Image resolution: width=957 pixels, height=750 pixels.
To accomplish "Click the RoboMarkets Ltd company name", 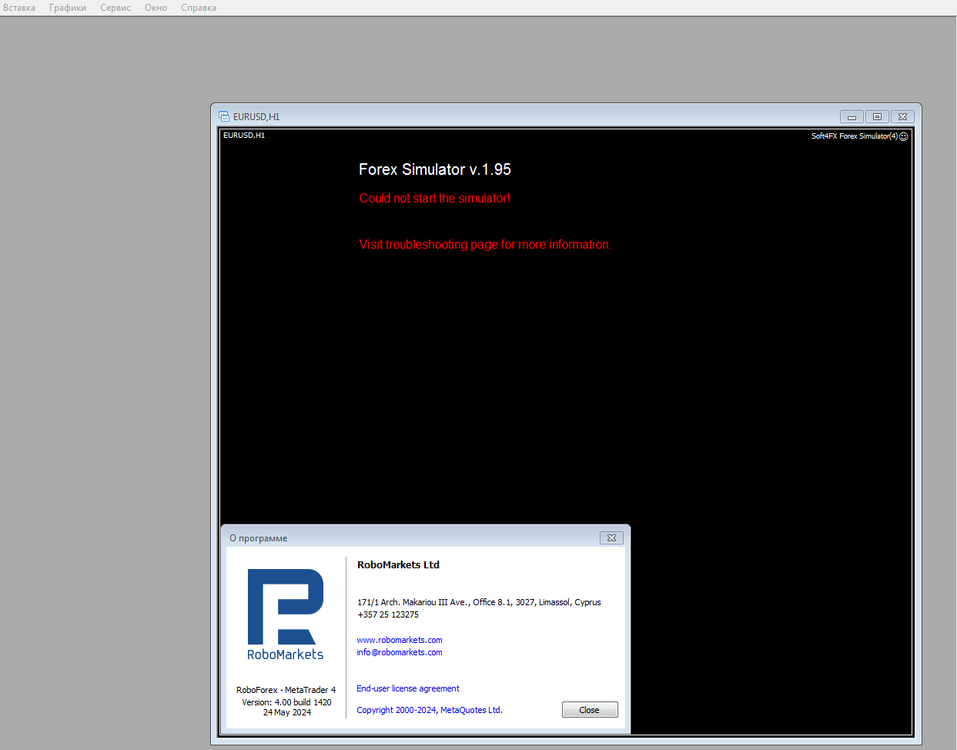I will [398, 564].
